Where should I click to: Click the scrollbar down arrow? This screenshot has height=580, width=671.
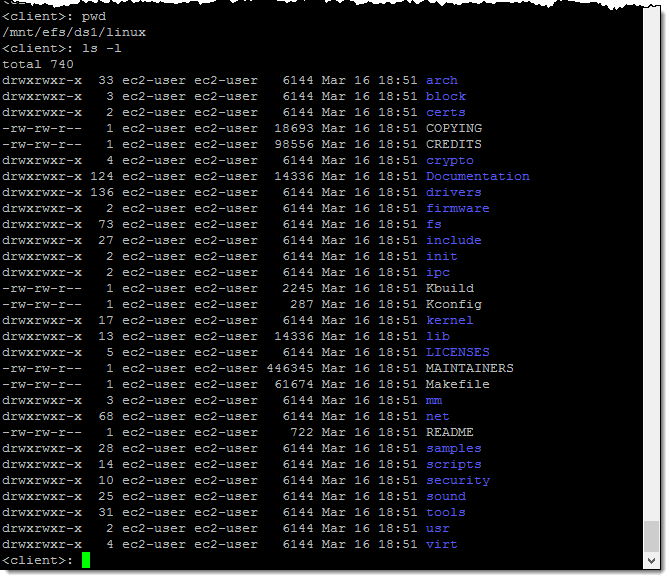point(652,561)
